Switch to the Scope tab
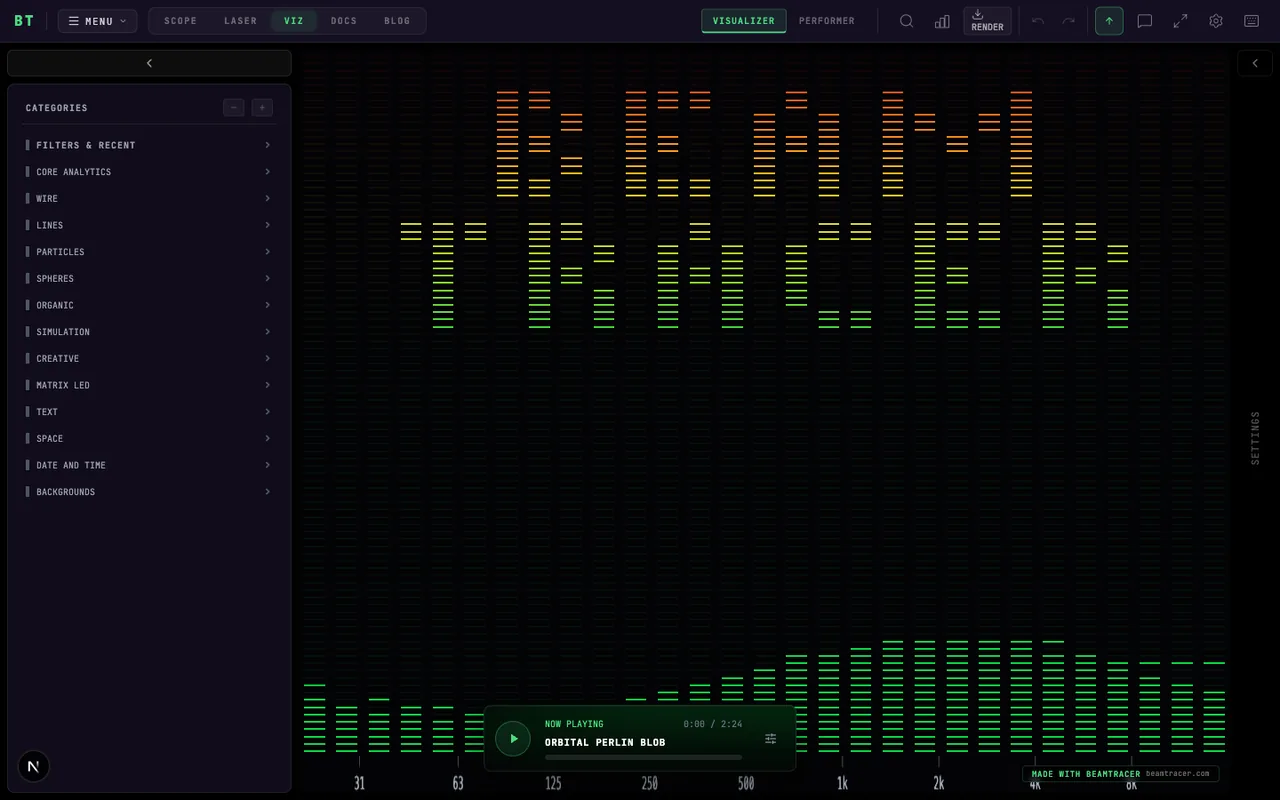1280x800 pixels. coord(180,21)
